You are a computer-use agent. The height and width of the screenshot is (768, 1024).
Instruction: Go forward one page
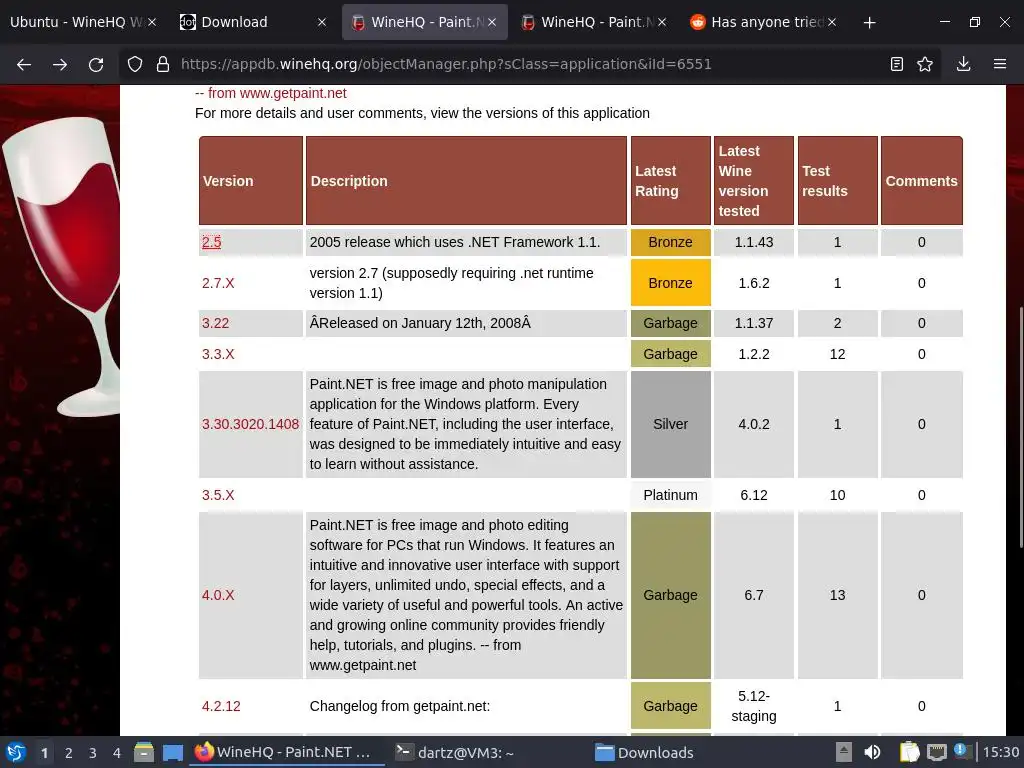tap(60, 64)
